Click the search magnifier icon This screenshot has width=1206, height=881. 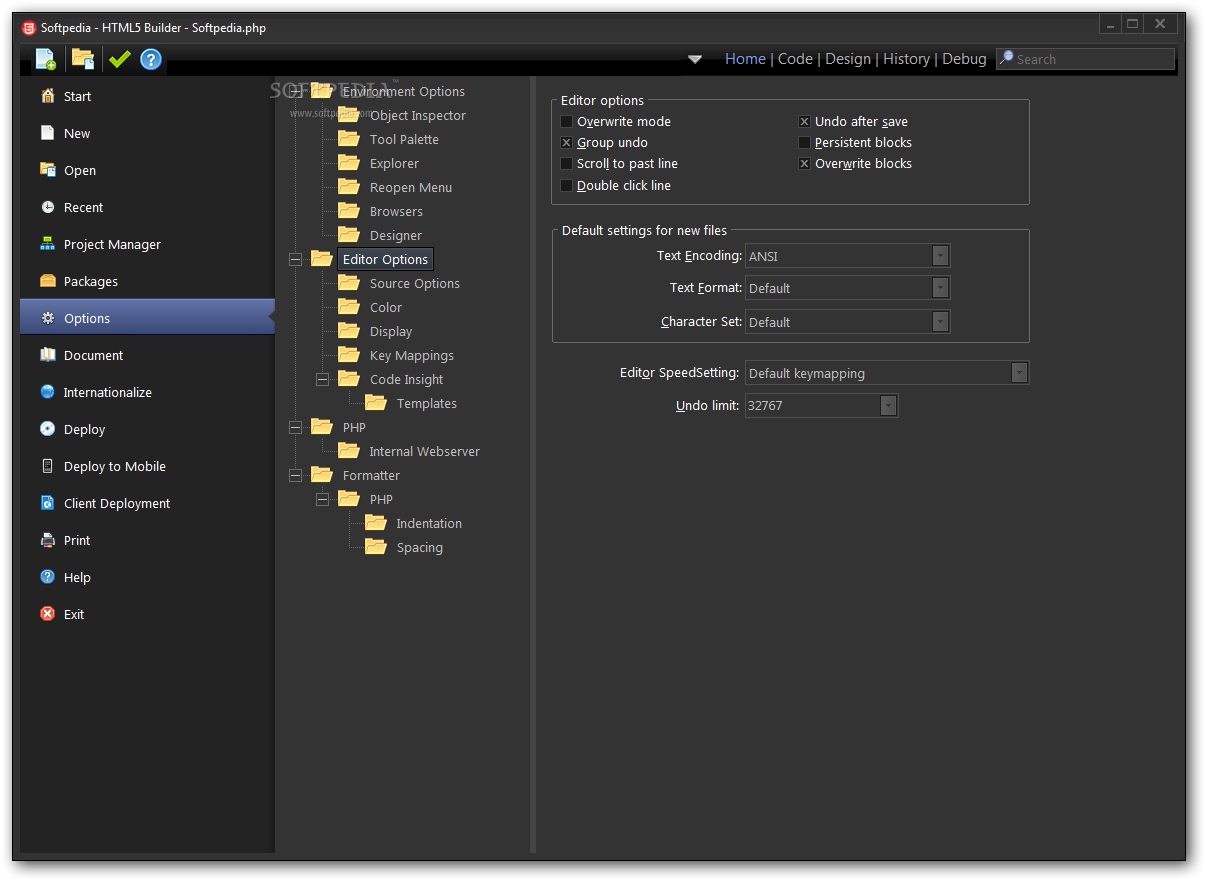click(1006, 58)
